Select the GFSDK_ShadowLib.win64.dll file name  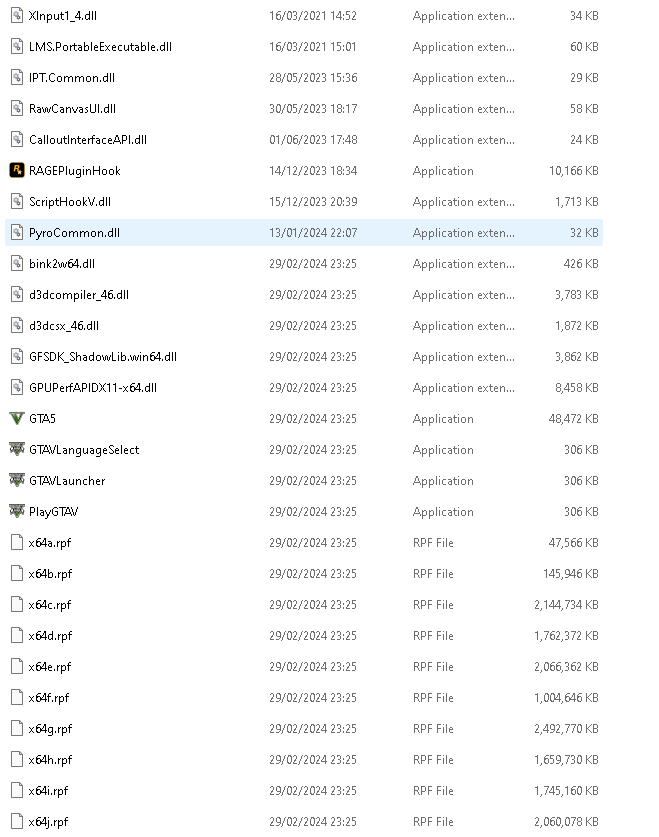[x=103, y=357]
